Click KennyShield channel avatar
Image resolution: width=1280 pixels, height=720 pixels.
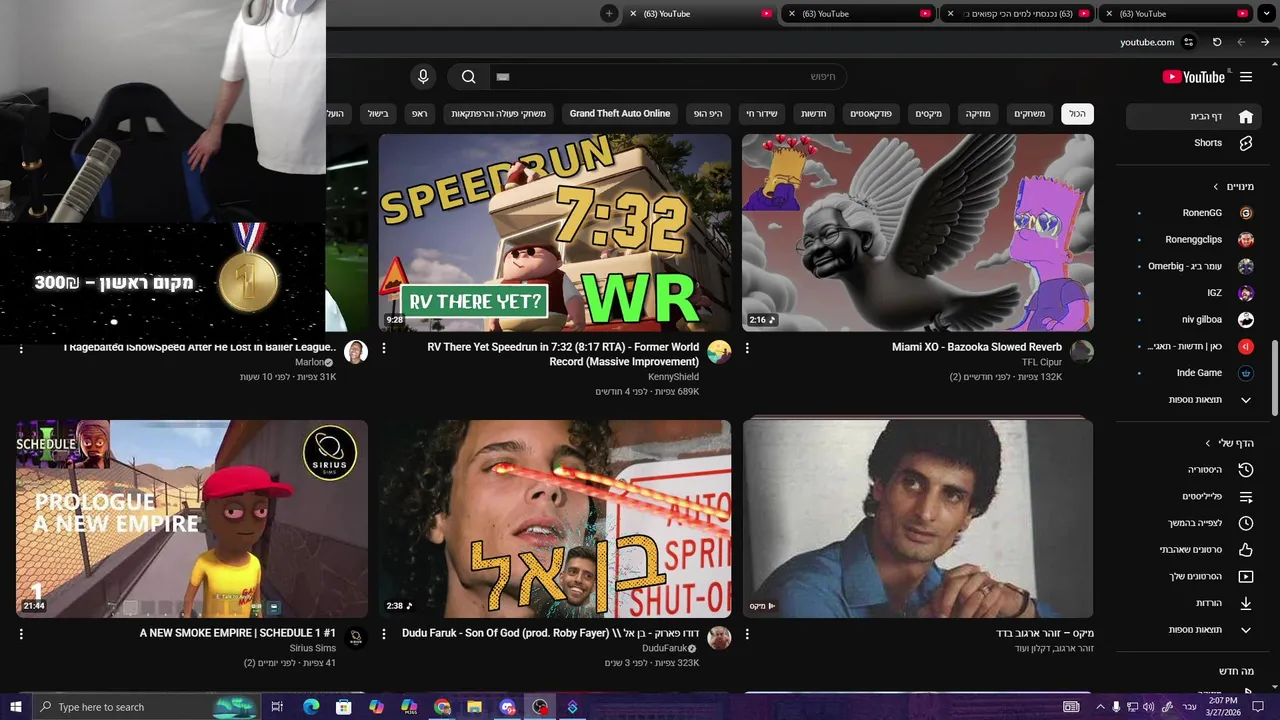point(719,352)
